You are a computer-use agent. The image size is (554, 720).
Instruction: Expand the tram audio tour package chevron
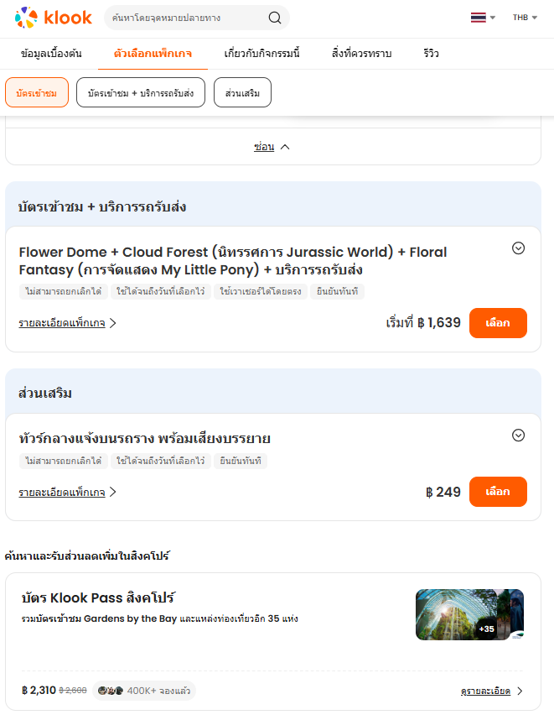518,435
